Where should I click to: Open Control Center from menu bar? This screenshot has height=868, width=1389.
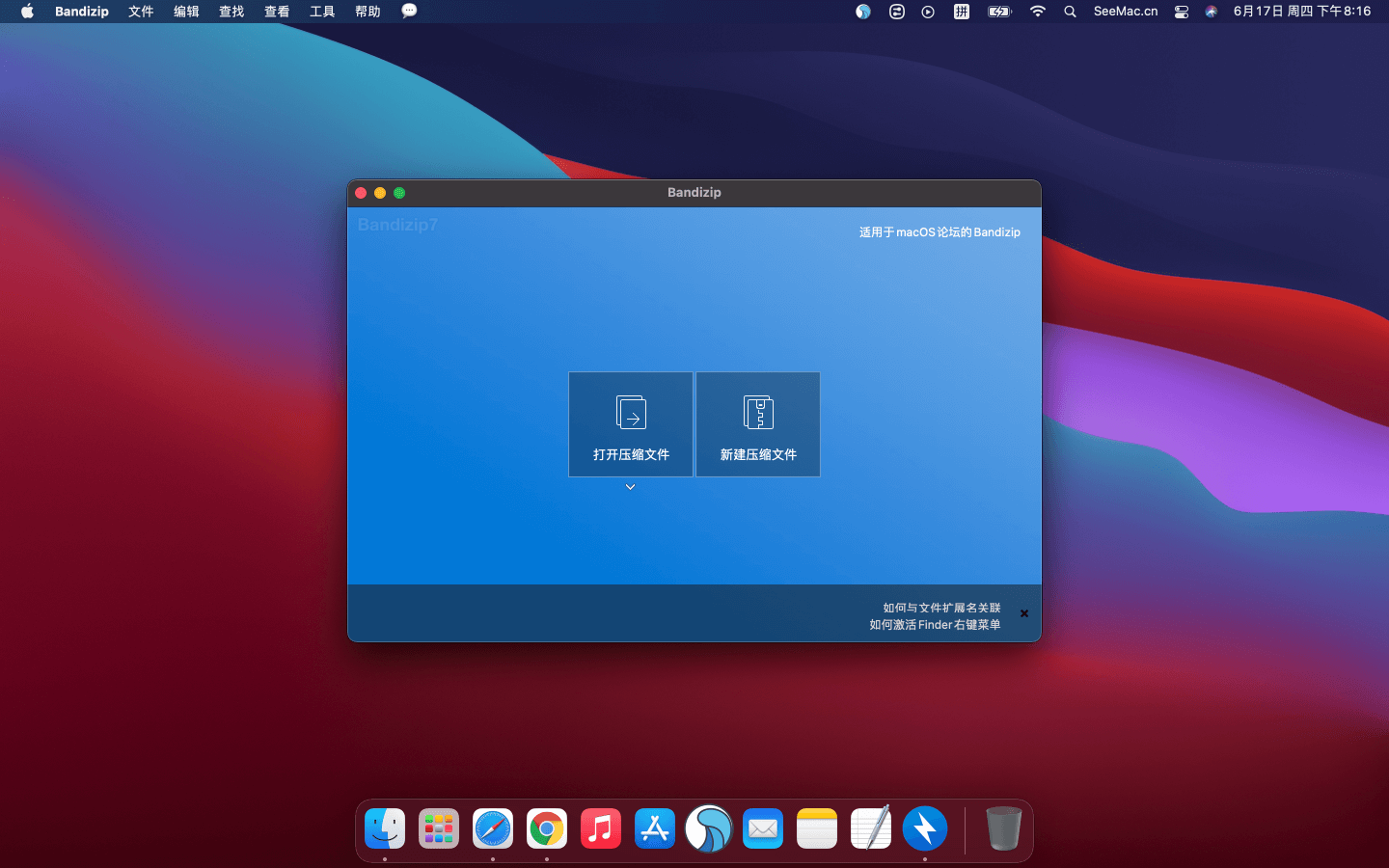tap(1181, 12)
